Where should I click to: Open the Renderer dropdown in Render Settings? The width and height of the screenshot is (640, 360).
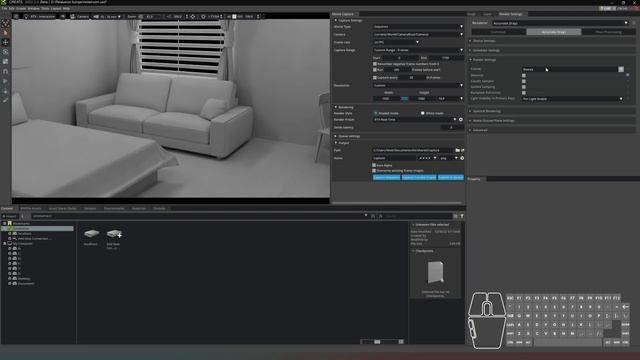pos(560,23)
